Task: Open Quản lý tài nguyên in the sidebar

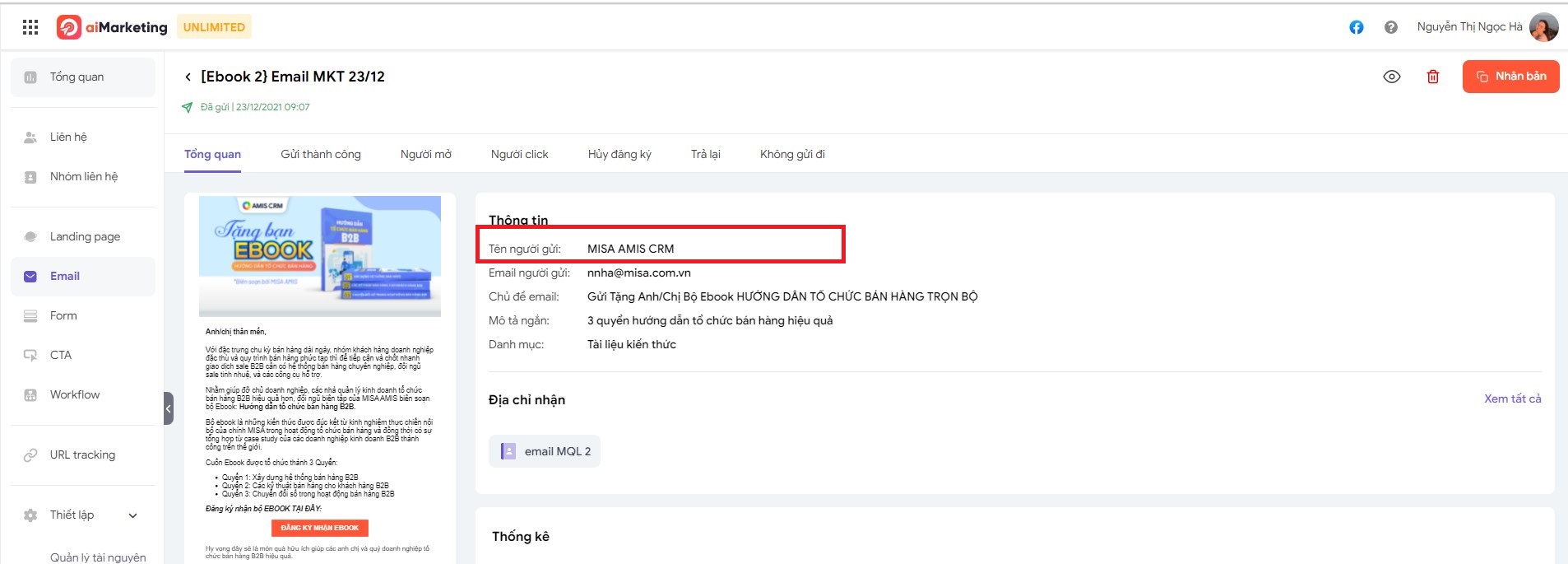Action: tap(98, 557)
